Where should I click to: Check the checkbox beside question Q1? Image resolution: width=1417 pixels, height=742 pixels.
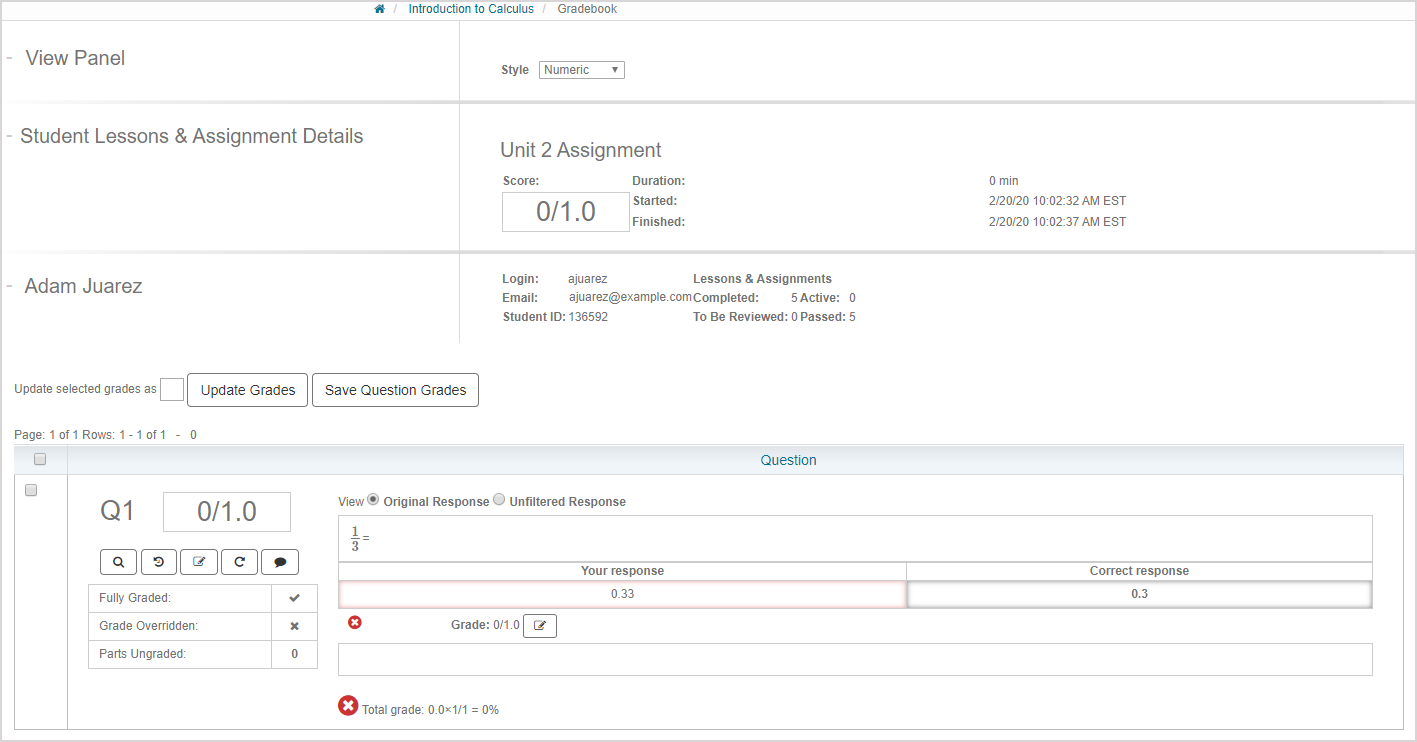click(31, 490)
